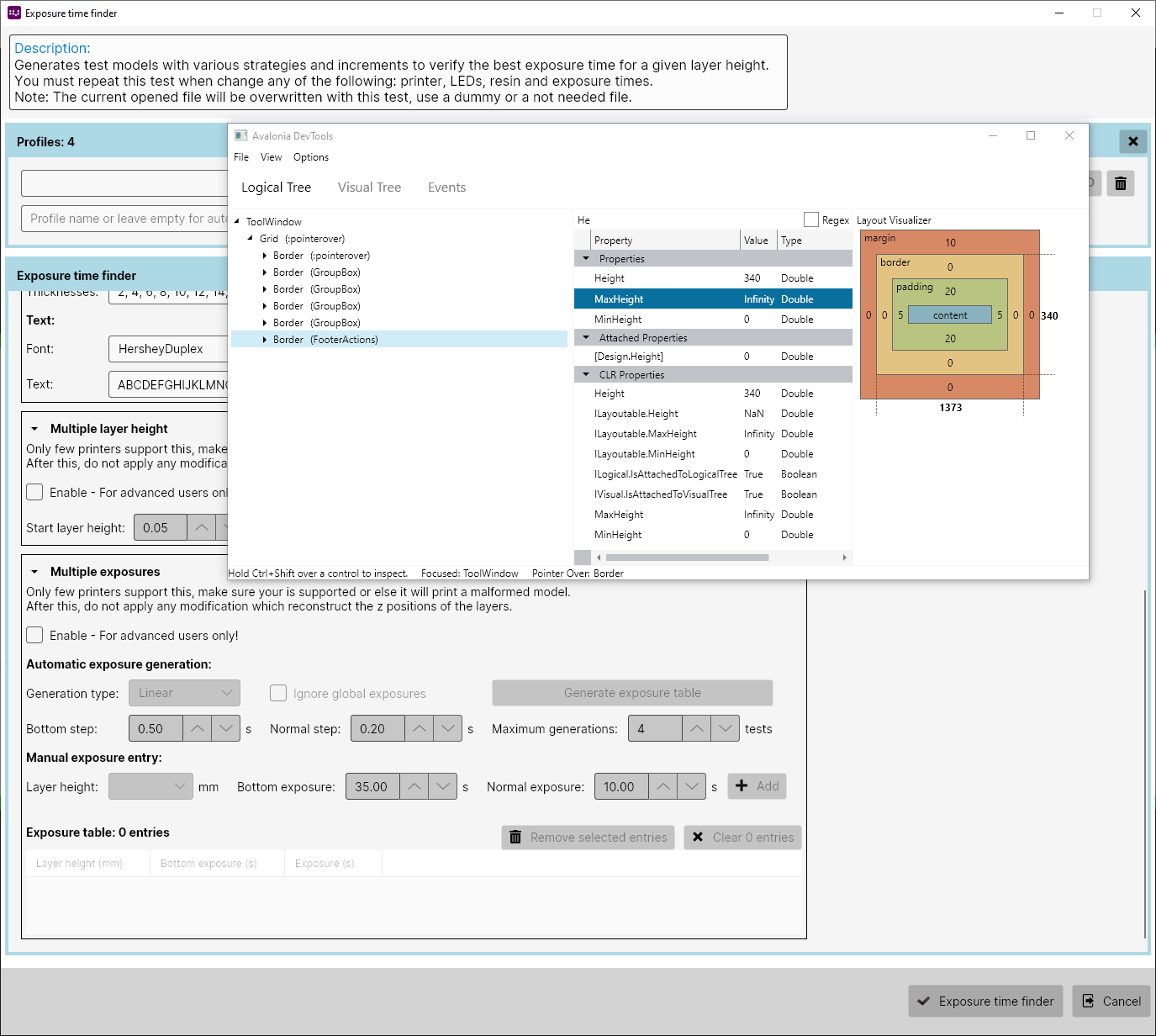Close the Profiles panel via the X icon
Image resolution: width=1156 pixels, height=1036 pixels.
(x=1132, y=141)
